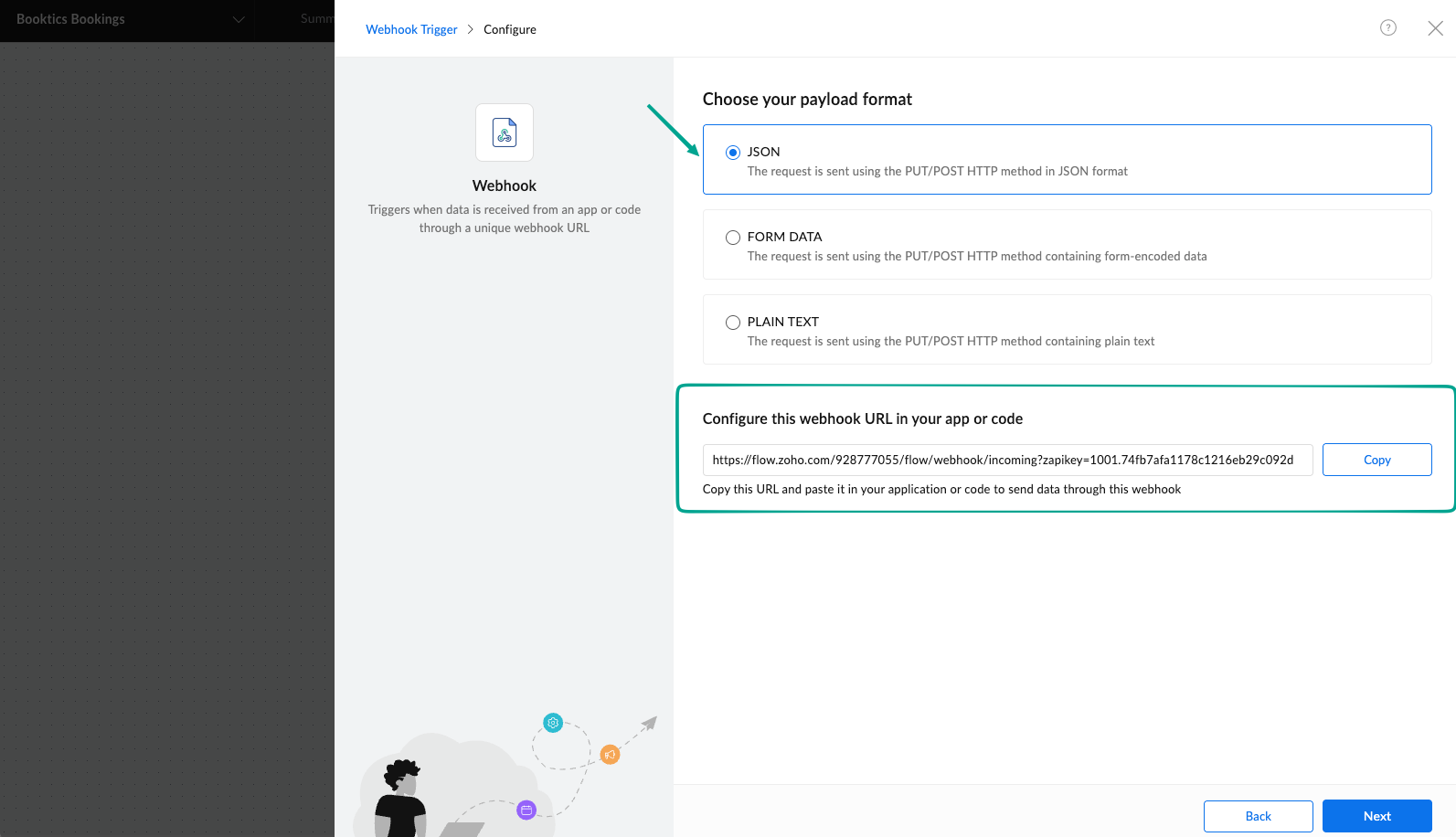The width and height of the screenshot is (1456, 837).
Task: Select the FORM DATA radio button
Action: [x=732, y=238]
